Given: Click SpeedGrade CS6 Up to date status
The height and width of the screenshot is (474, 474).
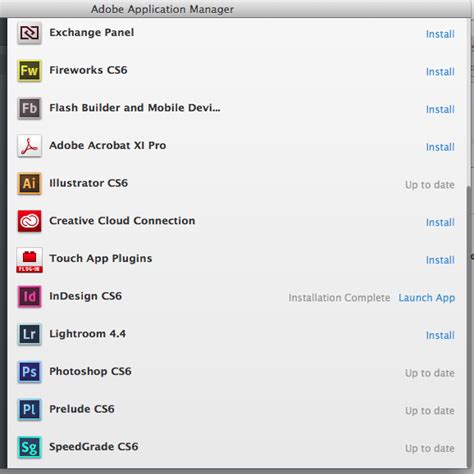Looking at the screenshot, I should (430, 448).
